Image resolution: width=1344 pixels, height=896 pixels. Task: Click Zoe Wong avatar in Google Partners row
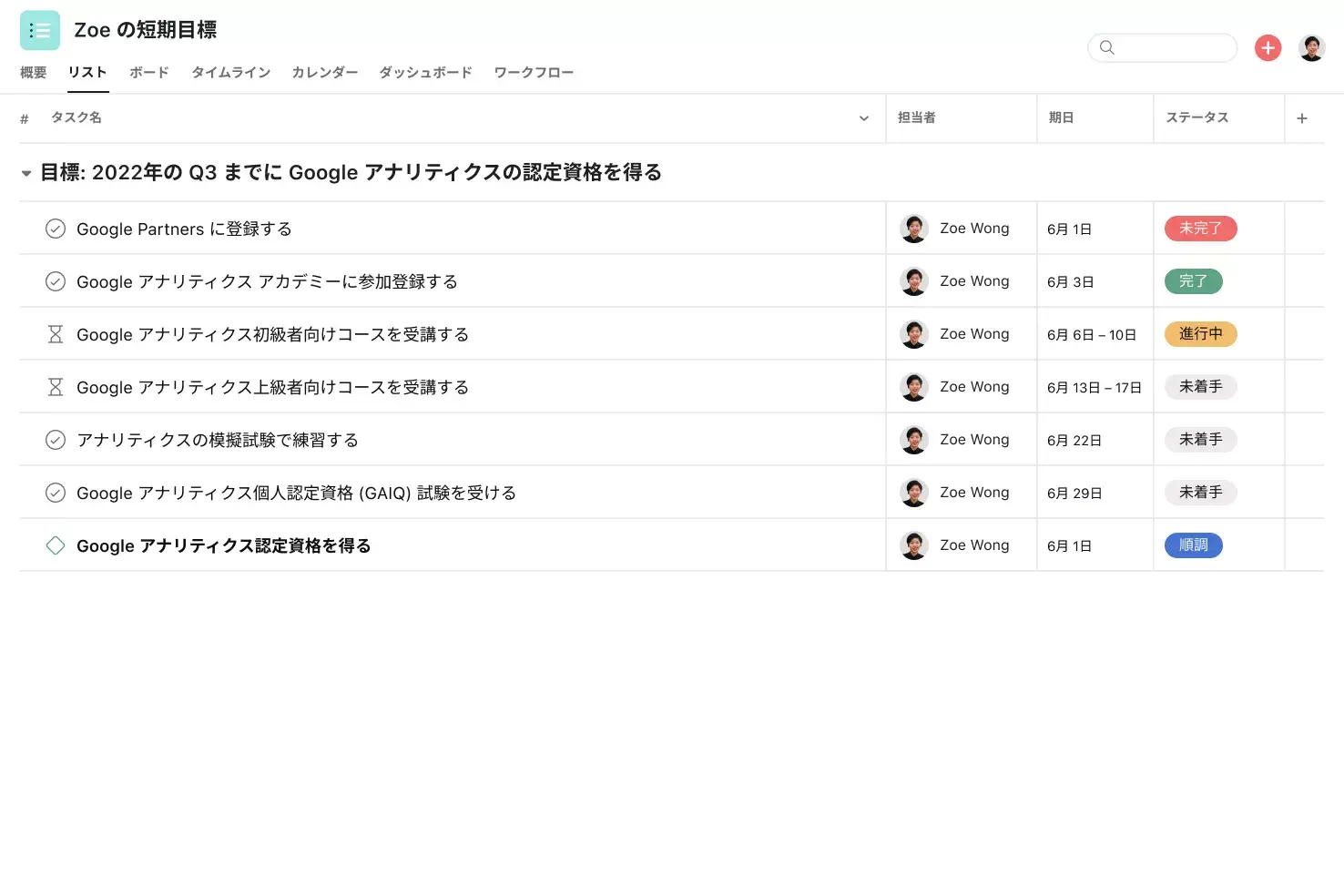tap(914, 229)
